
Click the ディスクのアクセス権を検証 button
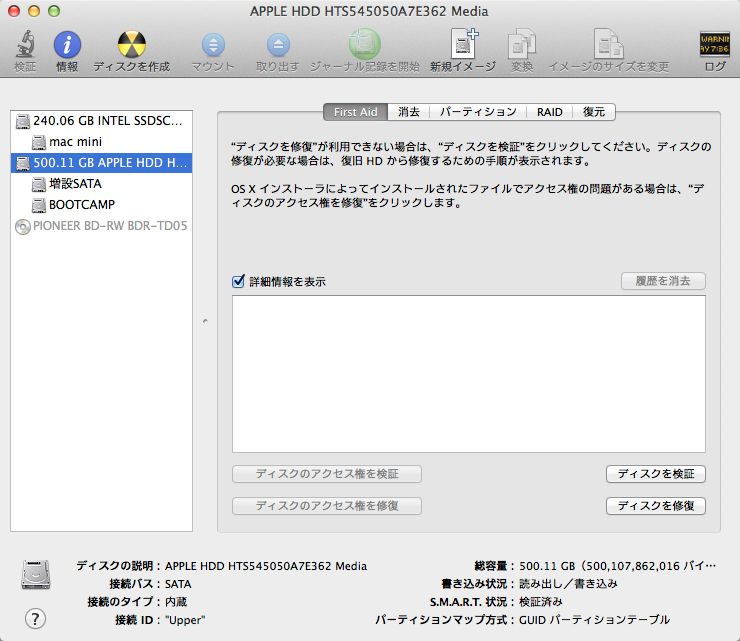327,474
